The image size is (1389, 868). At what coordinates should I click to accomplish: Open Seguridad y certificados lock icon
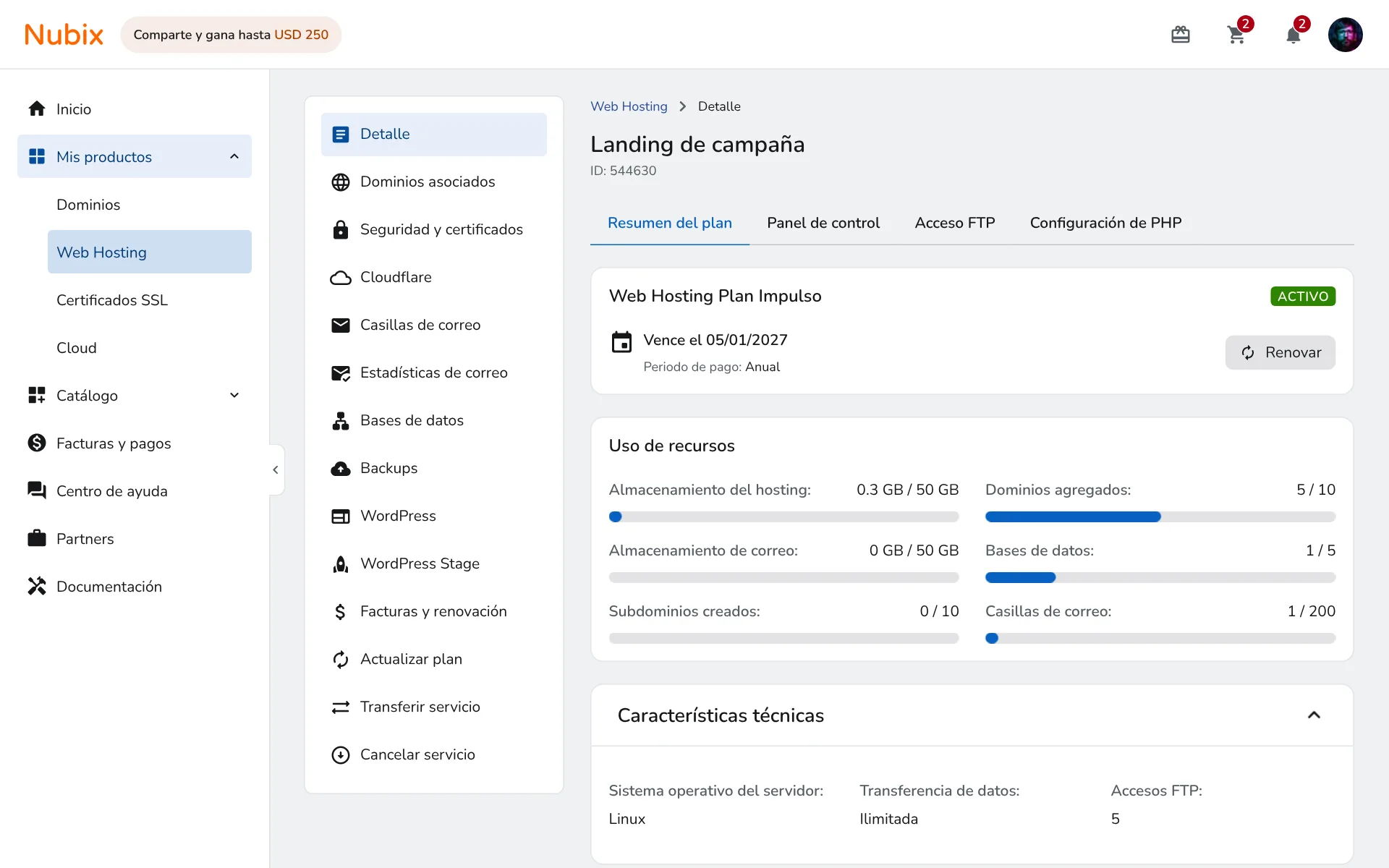tap(341, 230)
